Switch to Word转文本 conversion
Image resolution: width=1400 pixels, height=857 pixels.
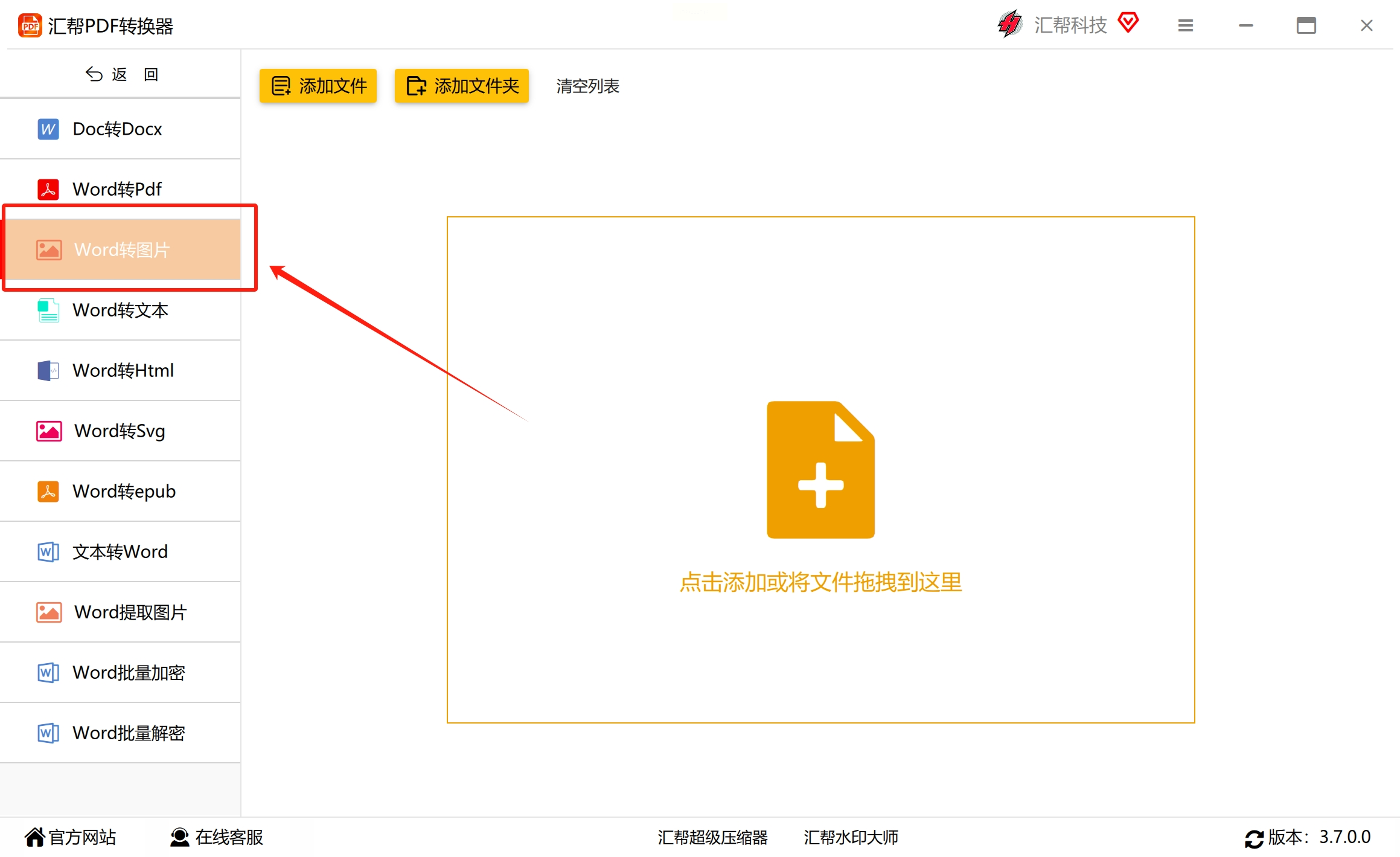(121, 310)
